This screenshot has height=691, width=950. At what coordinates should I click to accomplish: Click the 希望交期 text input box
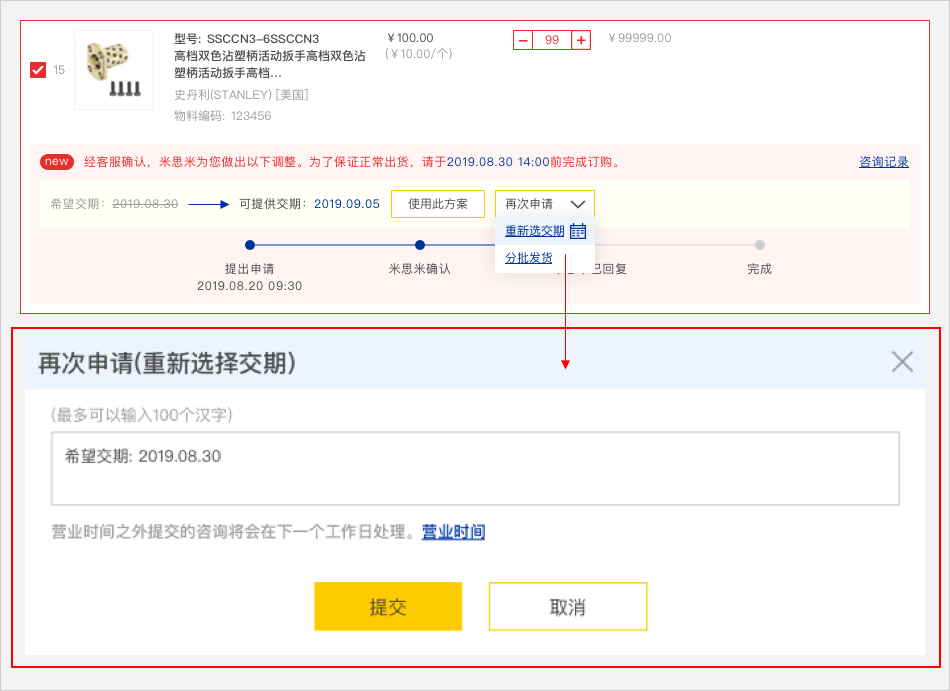pyautogui.click(x=475, y=468)
